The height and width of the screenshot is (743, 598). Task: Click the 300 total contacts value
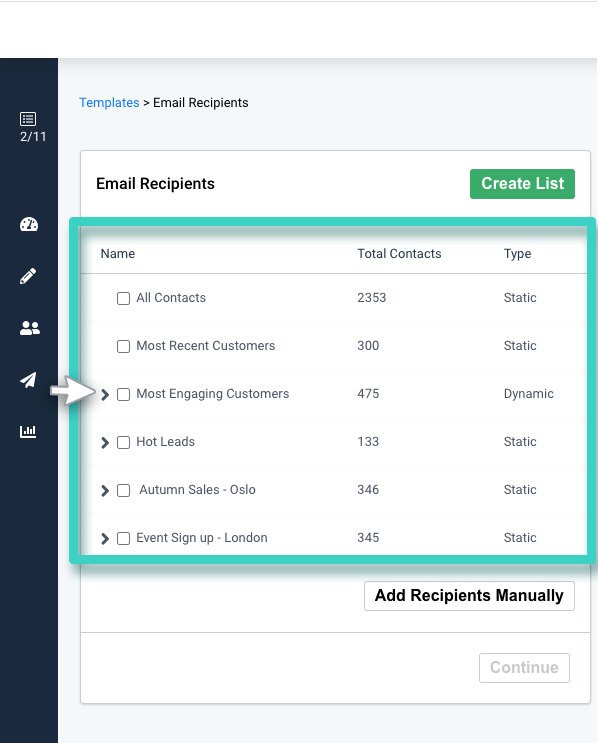(x=368, y=345)
